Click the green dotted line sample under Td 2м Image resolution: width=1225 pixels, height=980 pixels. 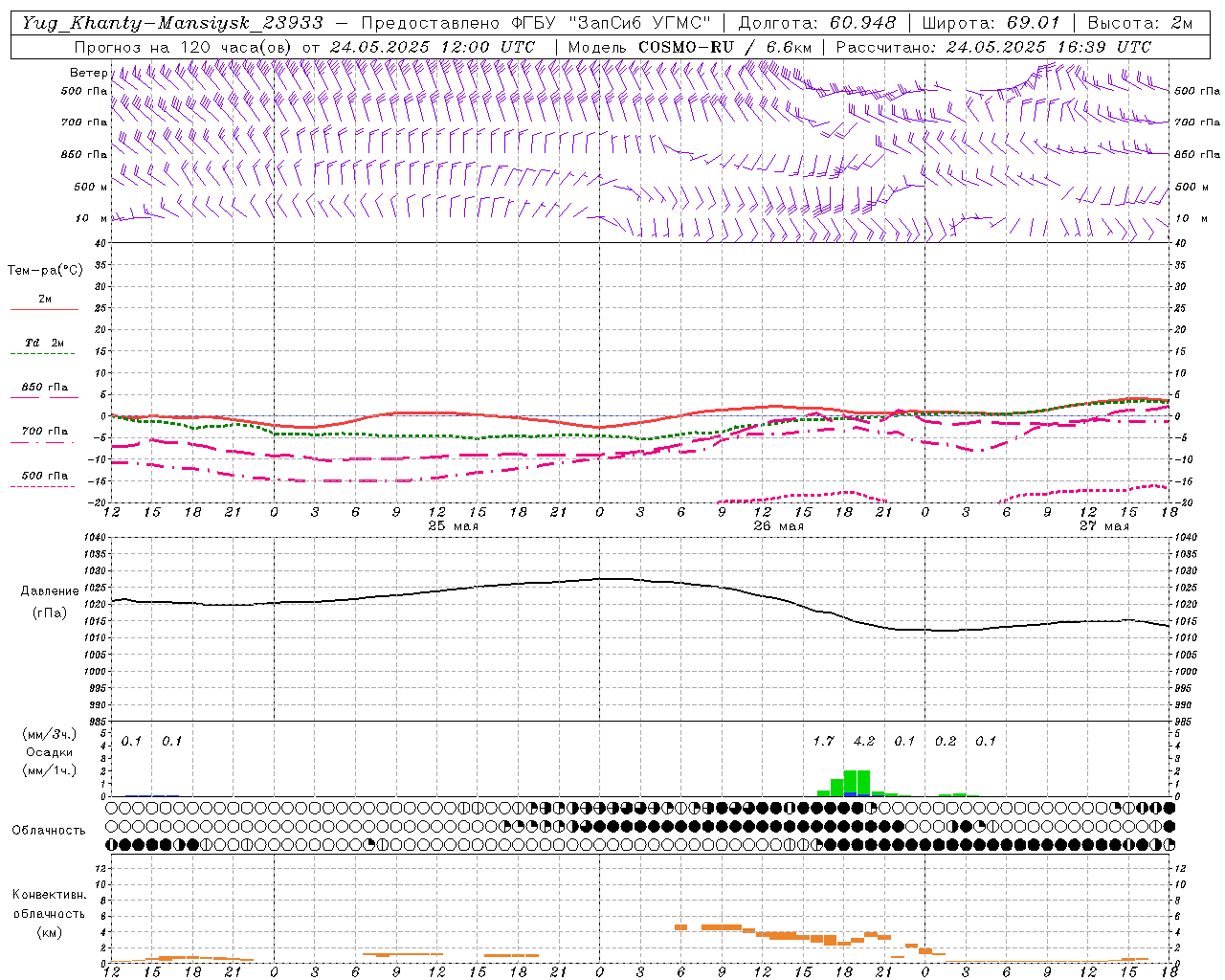click(44, 354)
